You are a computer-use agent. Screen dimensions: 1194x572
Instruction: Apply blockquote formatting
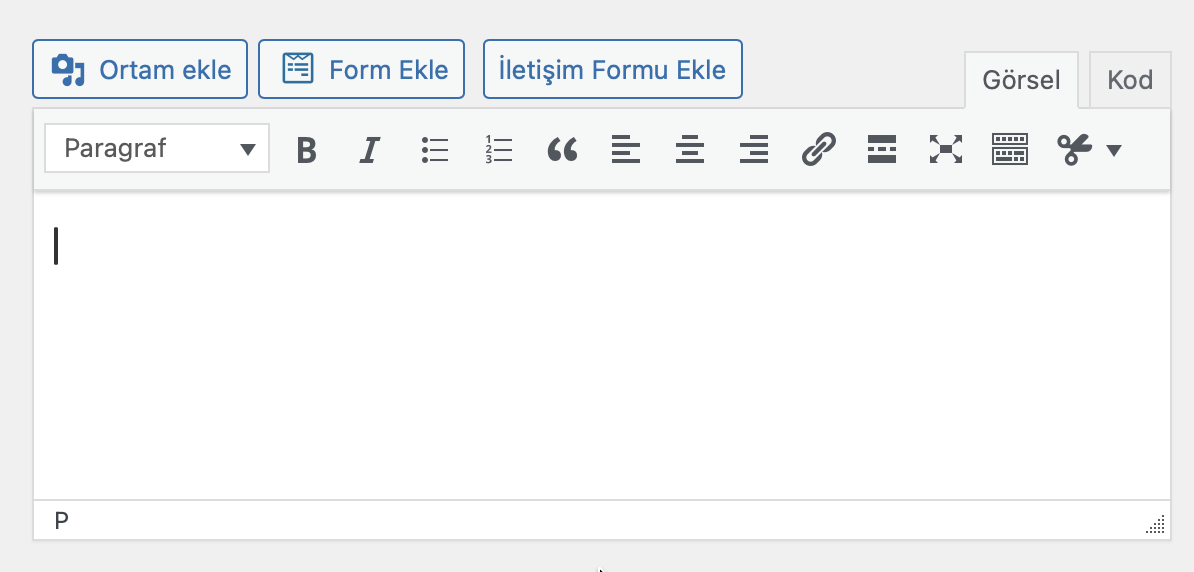click(x=562, y=149)
